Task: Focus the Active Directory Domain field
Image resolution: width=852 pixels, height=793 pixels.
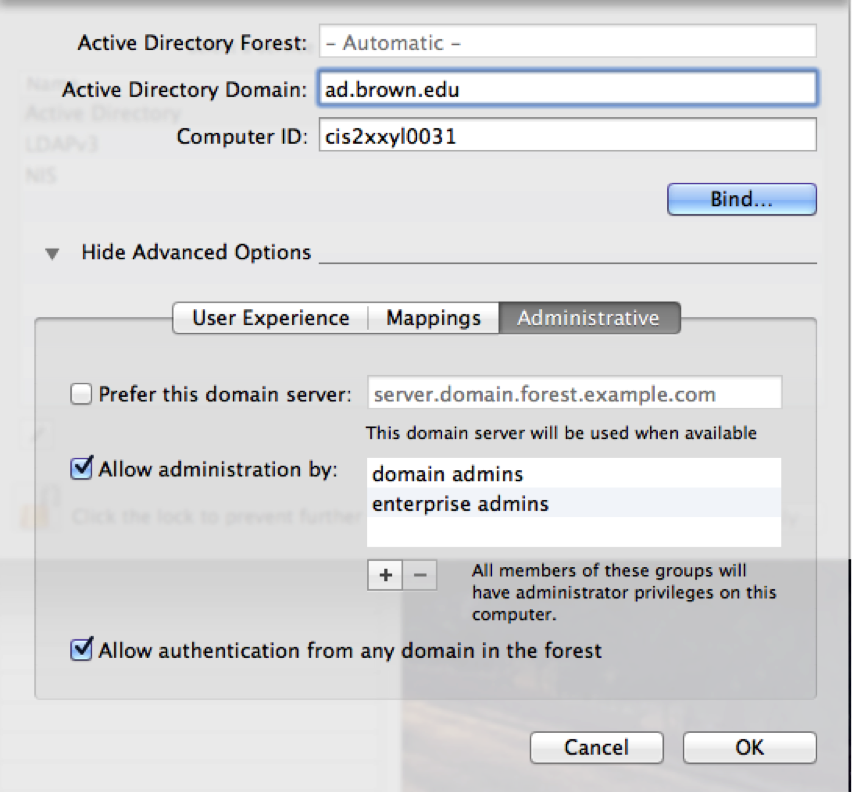Action: (x=567, y=88)
